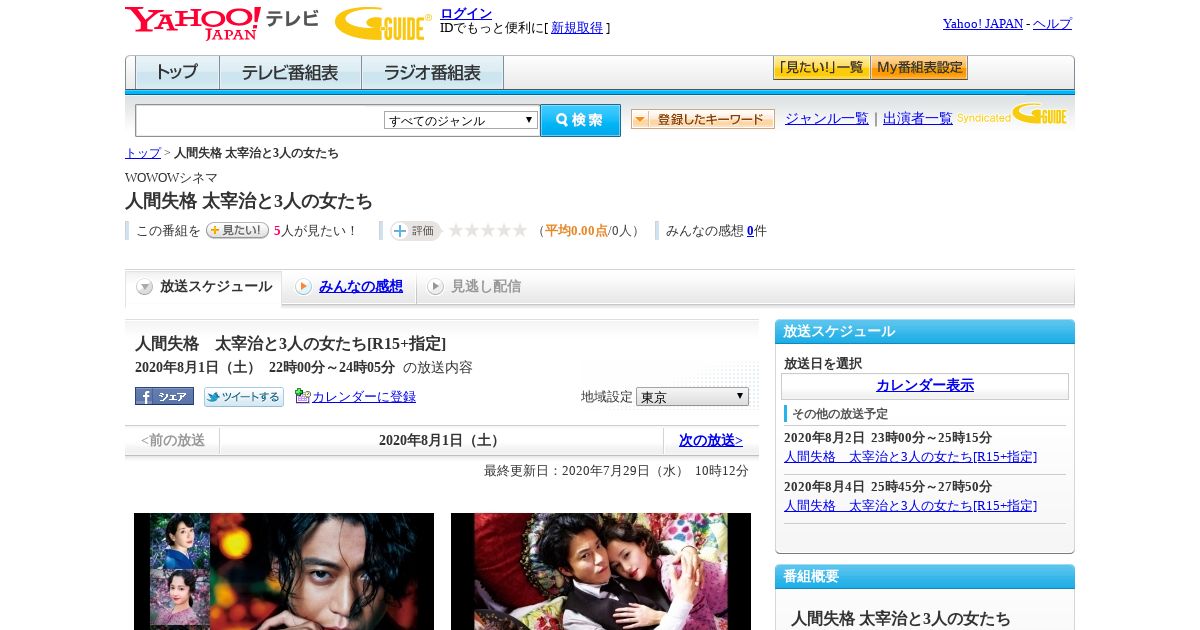Screen dimensions: 1200x630
Task: Click the カレンダーに登録 link
Action: click(364, 397)
